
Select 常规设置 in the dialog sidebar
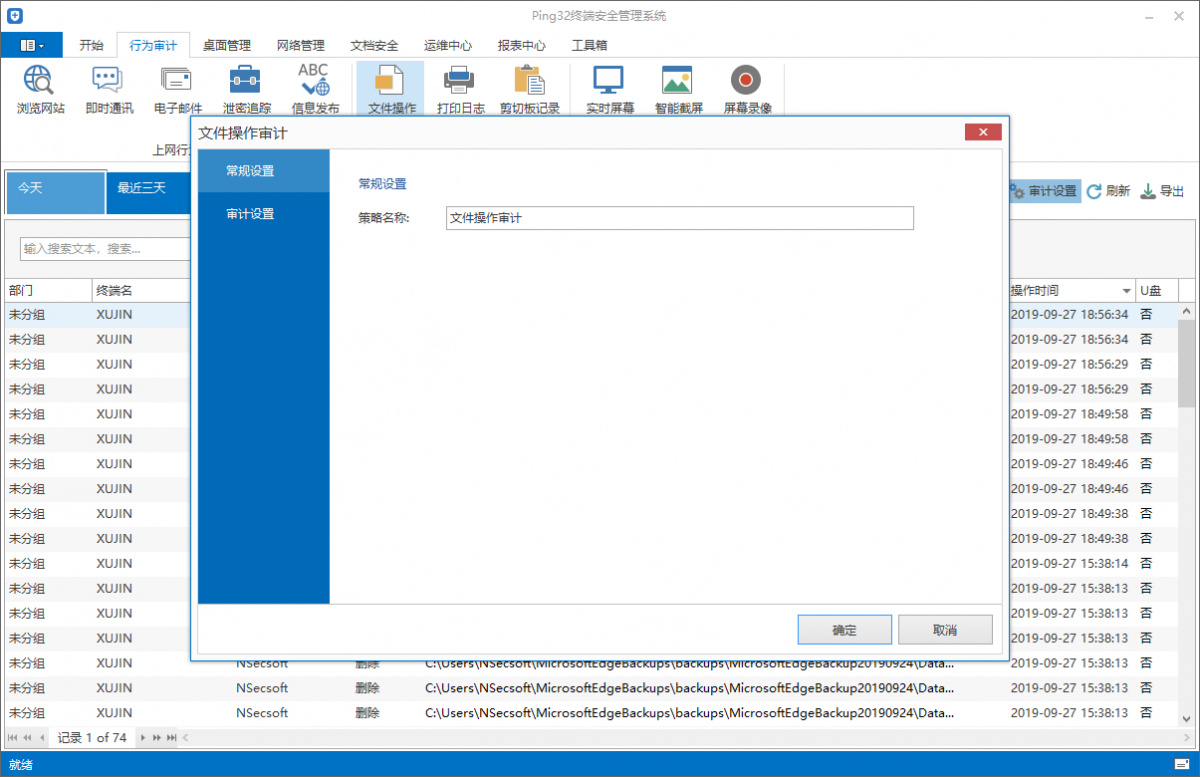tap(264, 171)
